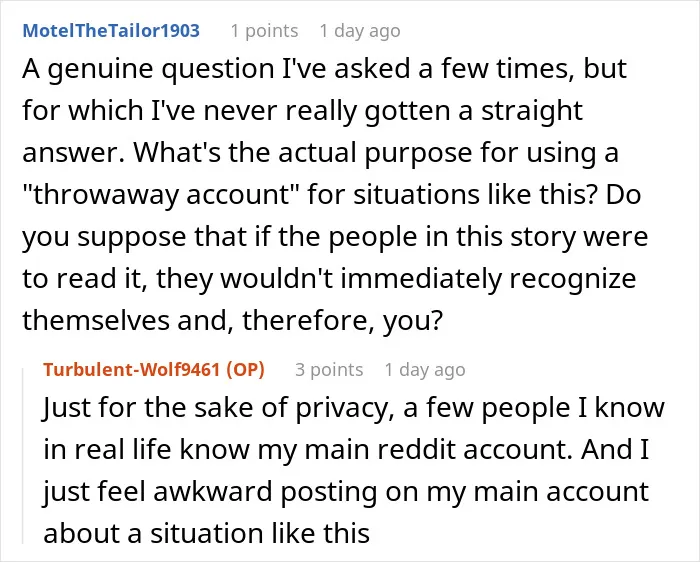
Task: Click "about a situation like this" line
Action: tap(207, 533)
